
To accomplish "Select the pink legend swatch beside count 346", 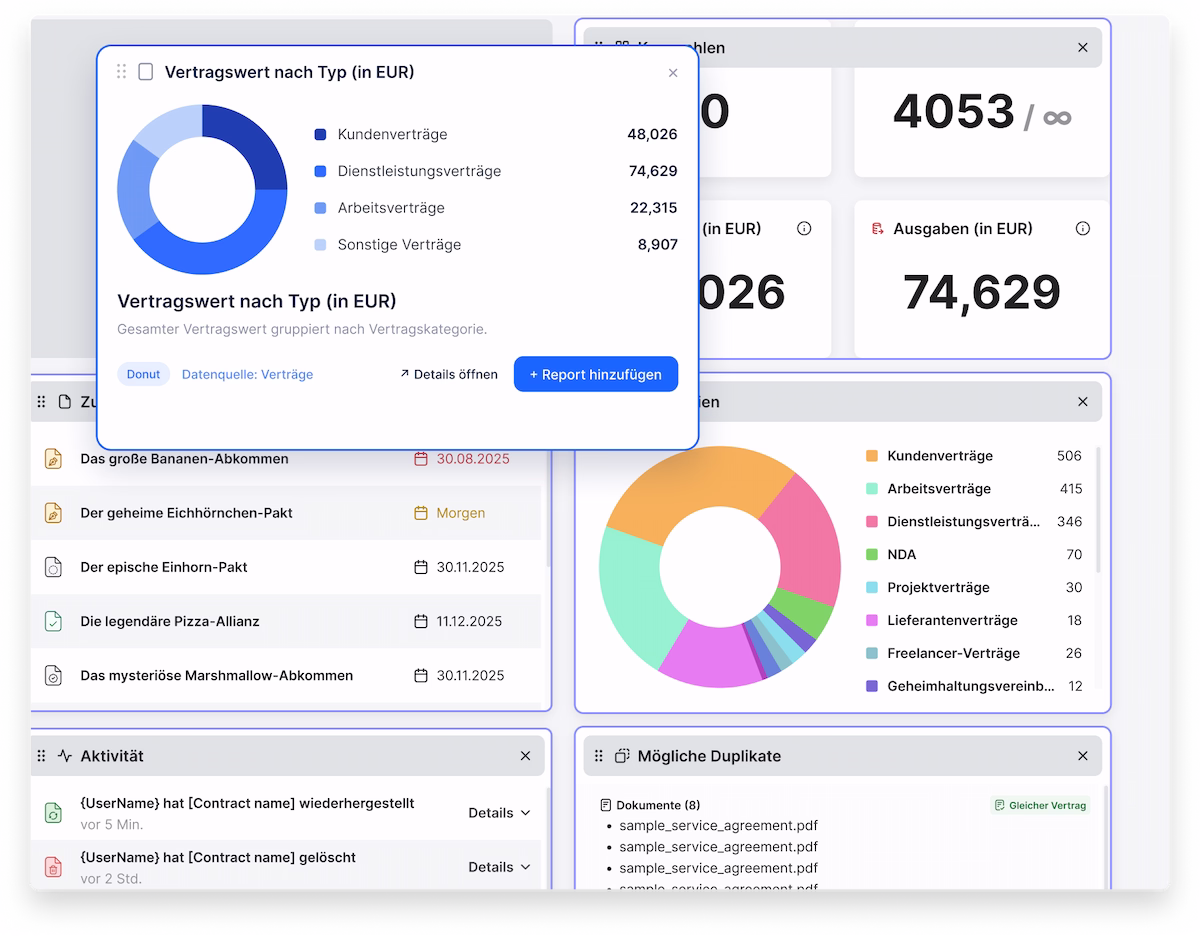I will [x=872, y=522].
